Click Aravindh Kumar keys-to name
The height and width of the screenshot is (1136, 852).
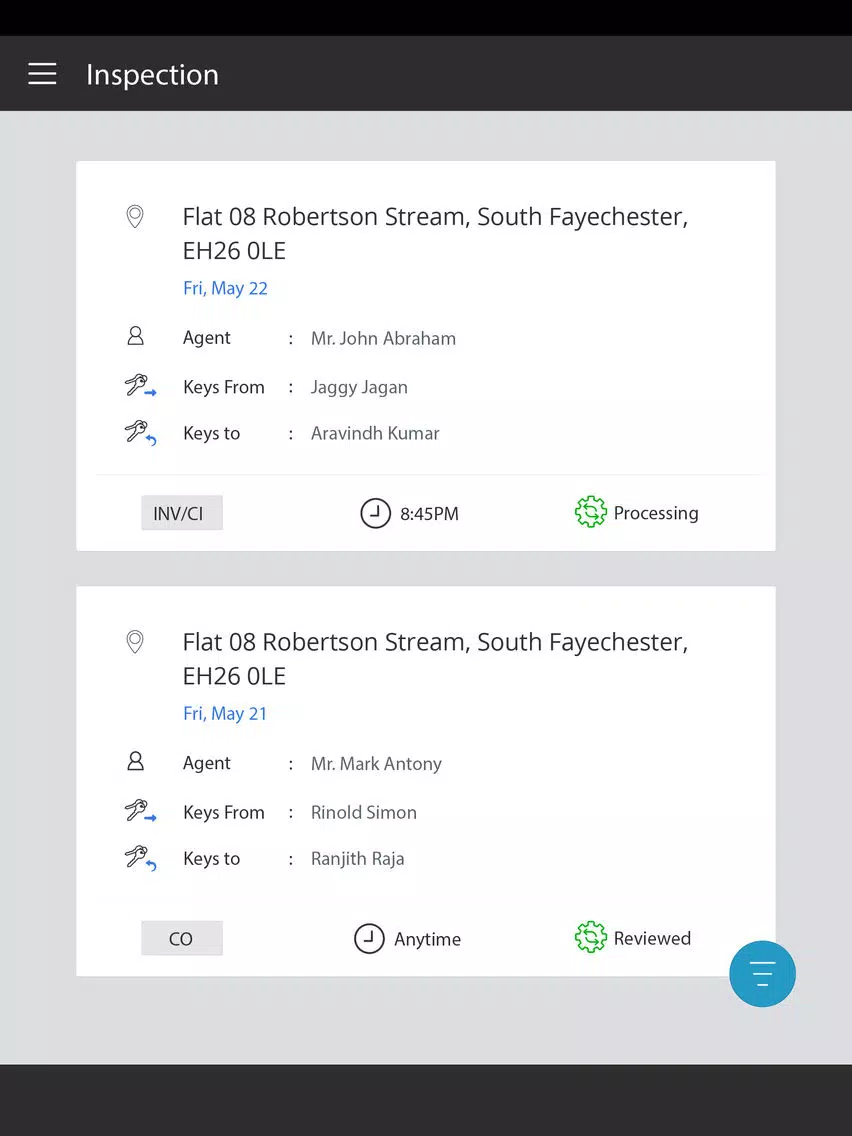(375, 433)
